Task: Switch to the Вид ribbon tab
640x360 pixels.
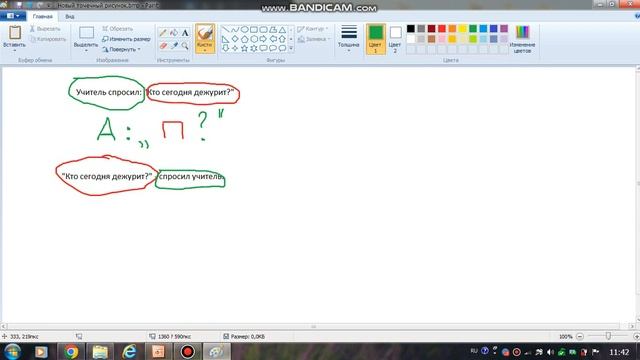Action: click(70, 16)
